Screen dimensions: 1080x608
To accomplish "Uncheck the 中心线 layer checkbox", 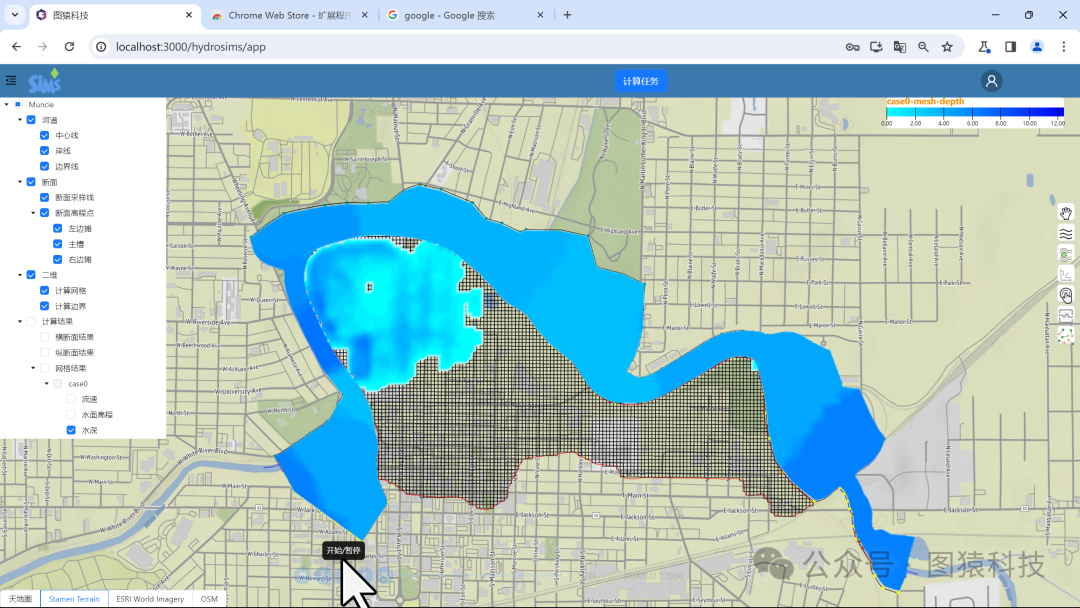I will pyautogui.click(x=45, y=136).
